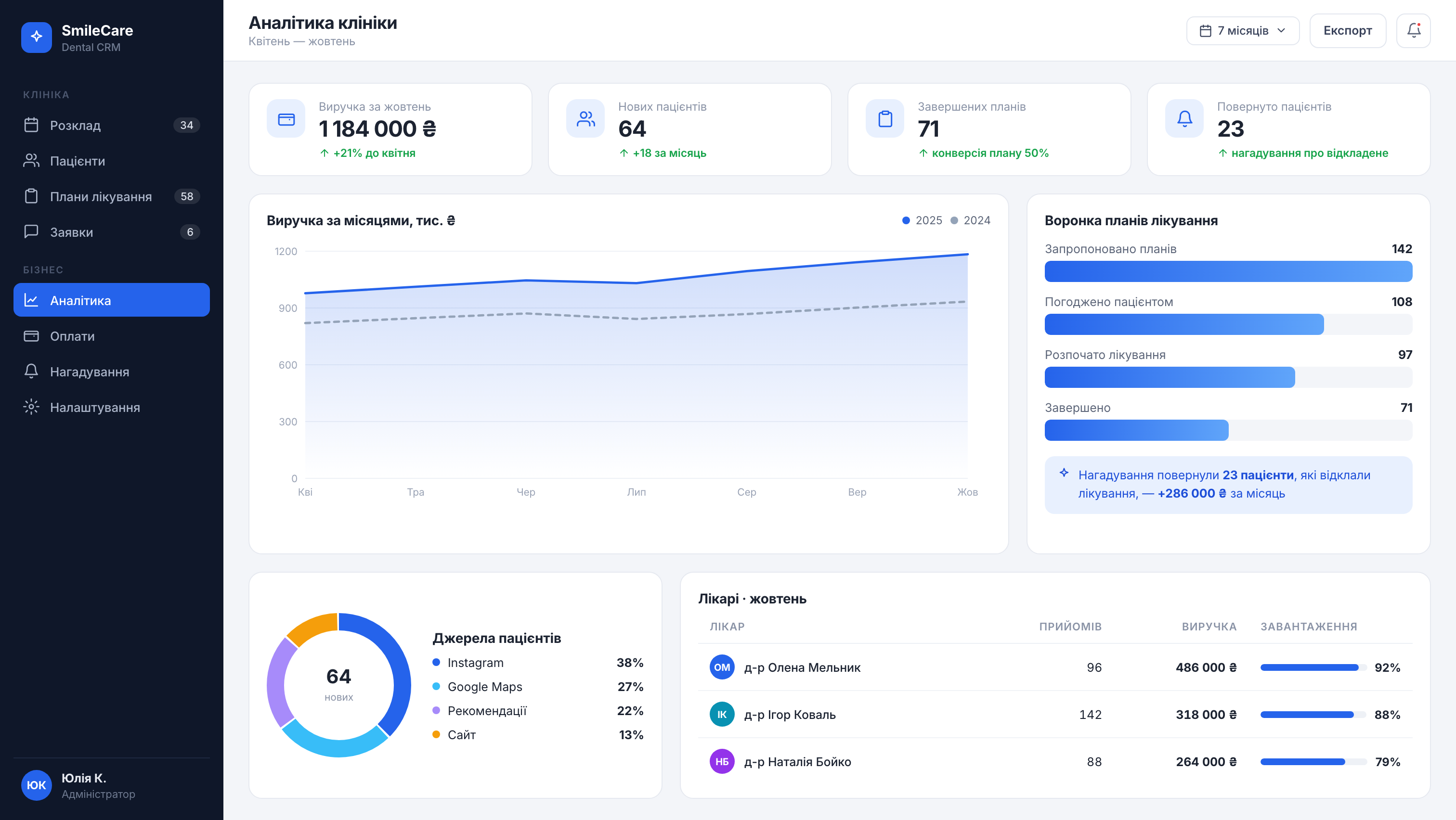This screenshot has height=820, width=1456.
Task: Click the sparkle icon in reminder insight
Action: coord(1064,473)
